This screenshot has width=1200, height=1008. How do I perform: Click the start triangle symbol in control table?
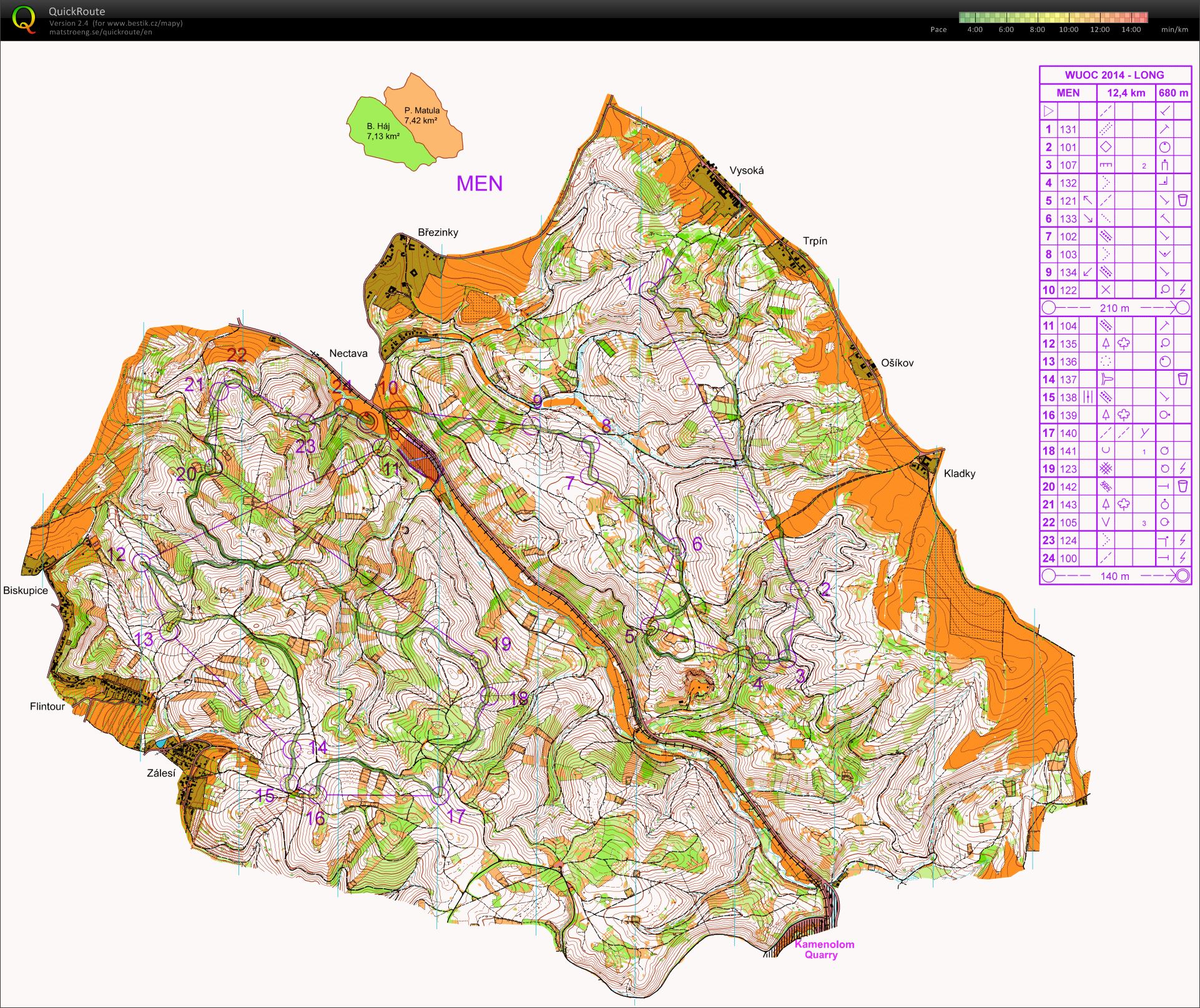(x=1048, y=111)
